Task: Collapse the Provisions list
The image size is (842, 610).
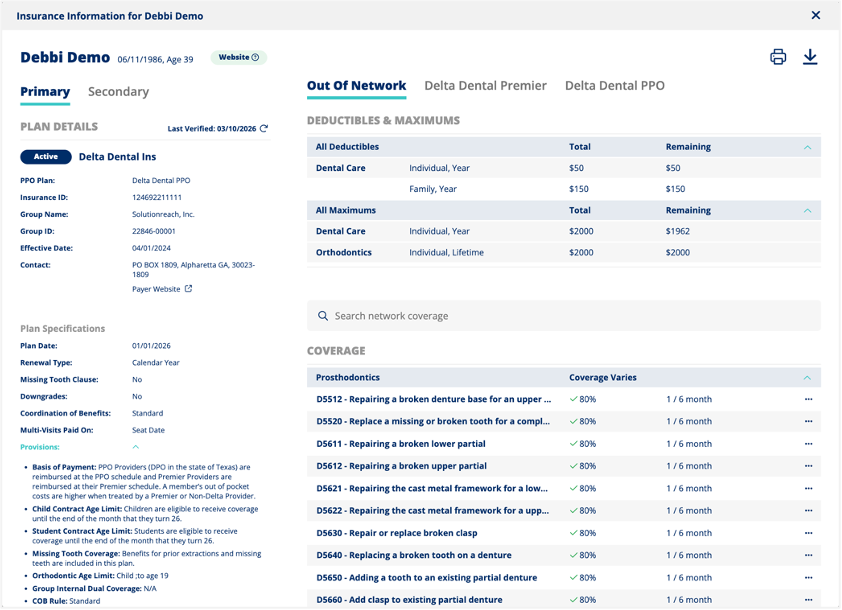Action: [x=136, y=447]
